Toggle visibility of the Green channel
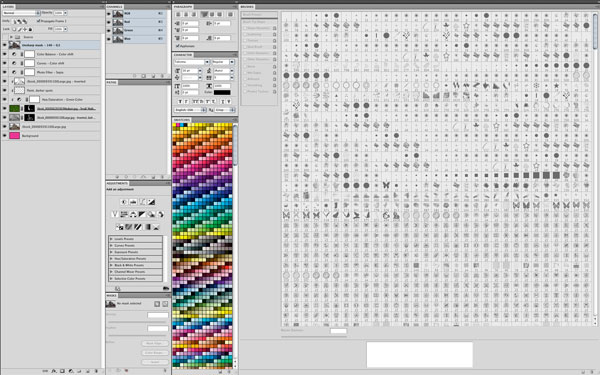 click(109, 30)
